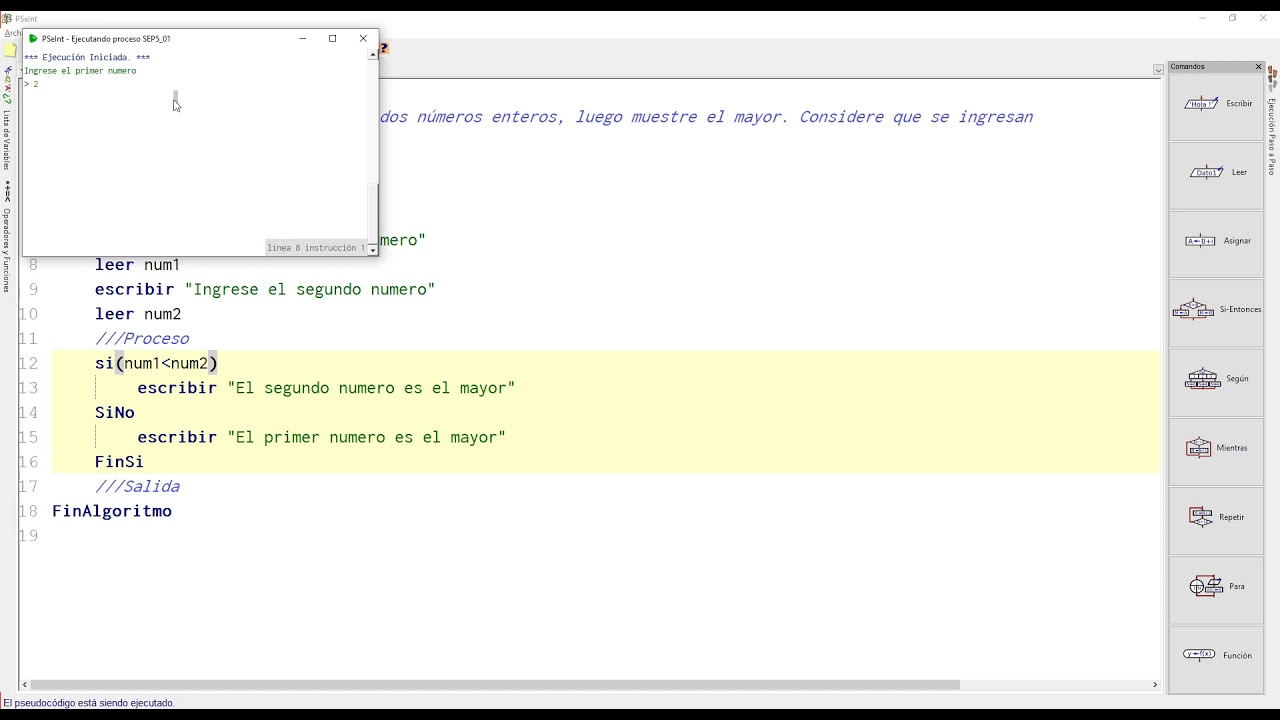Expand the editor tab list dropdown arrow

click(1158, 70)
